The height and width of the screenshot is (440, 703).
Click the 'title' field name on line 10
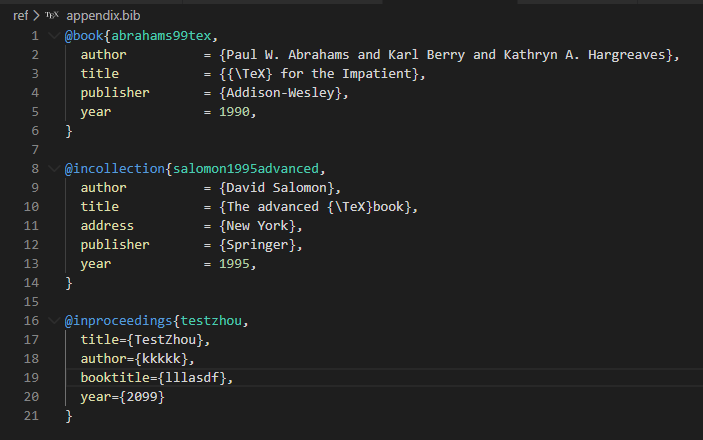pos(100,207)
